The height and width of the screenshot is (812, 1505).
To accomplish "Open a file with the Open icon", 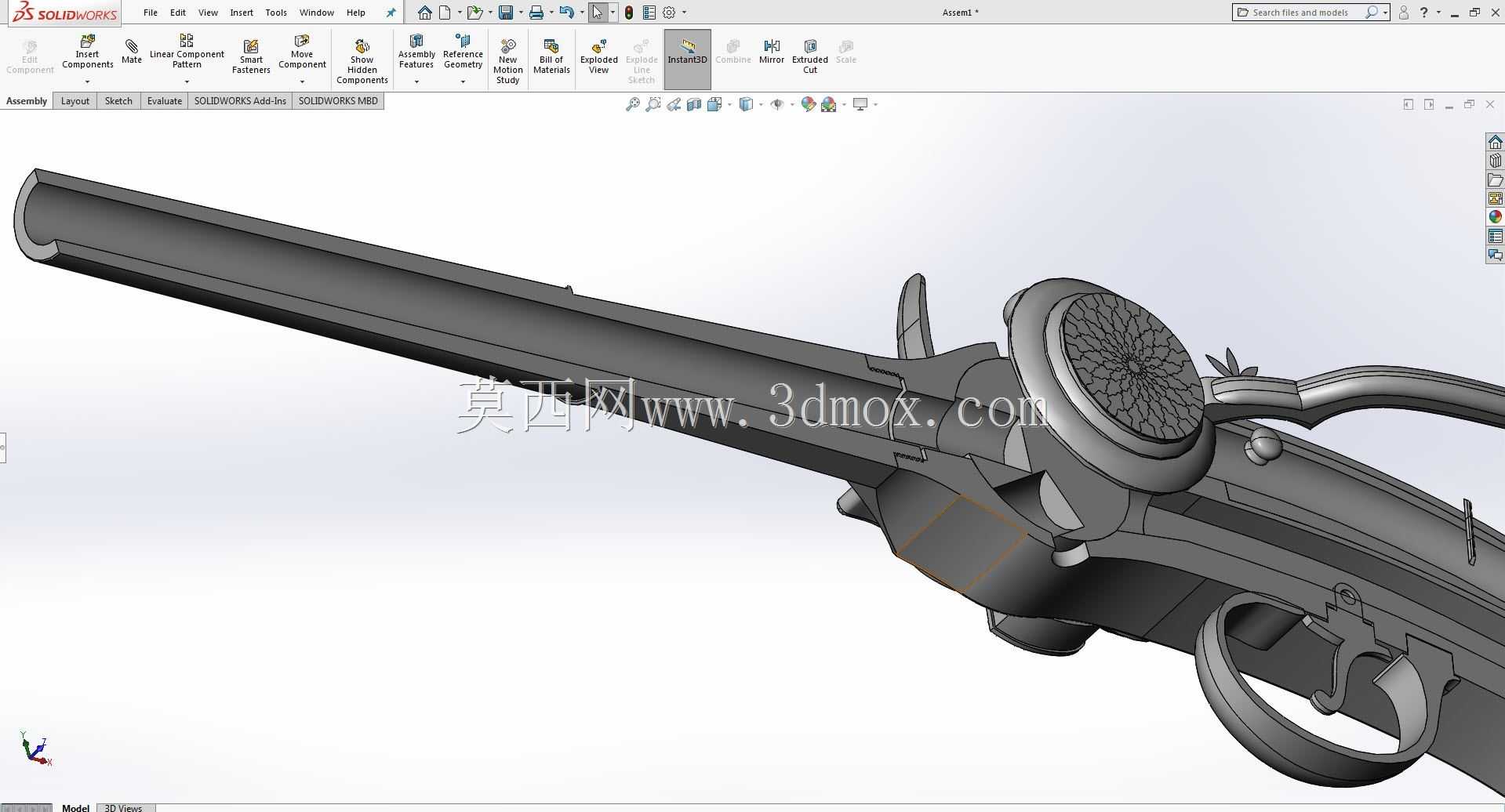I will click(474, 13).
